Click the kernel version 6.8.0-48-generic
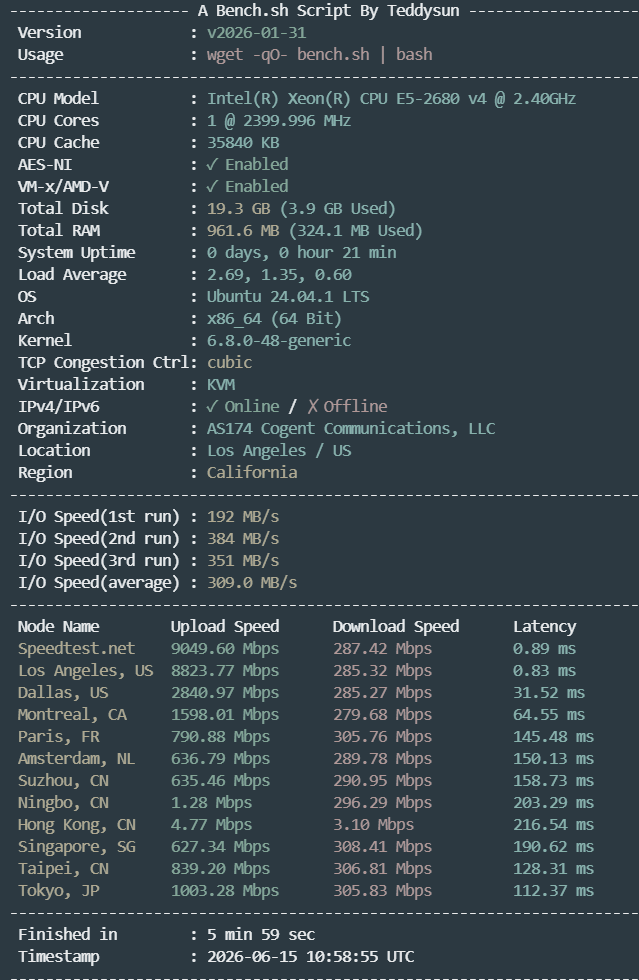639x980 pixels. tap(279, 341)
